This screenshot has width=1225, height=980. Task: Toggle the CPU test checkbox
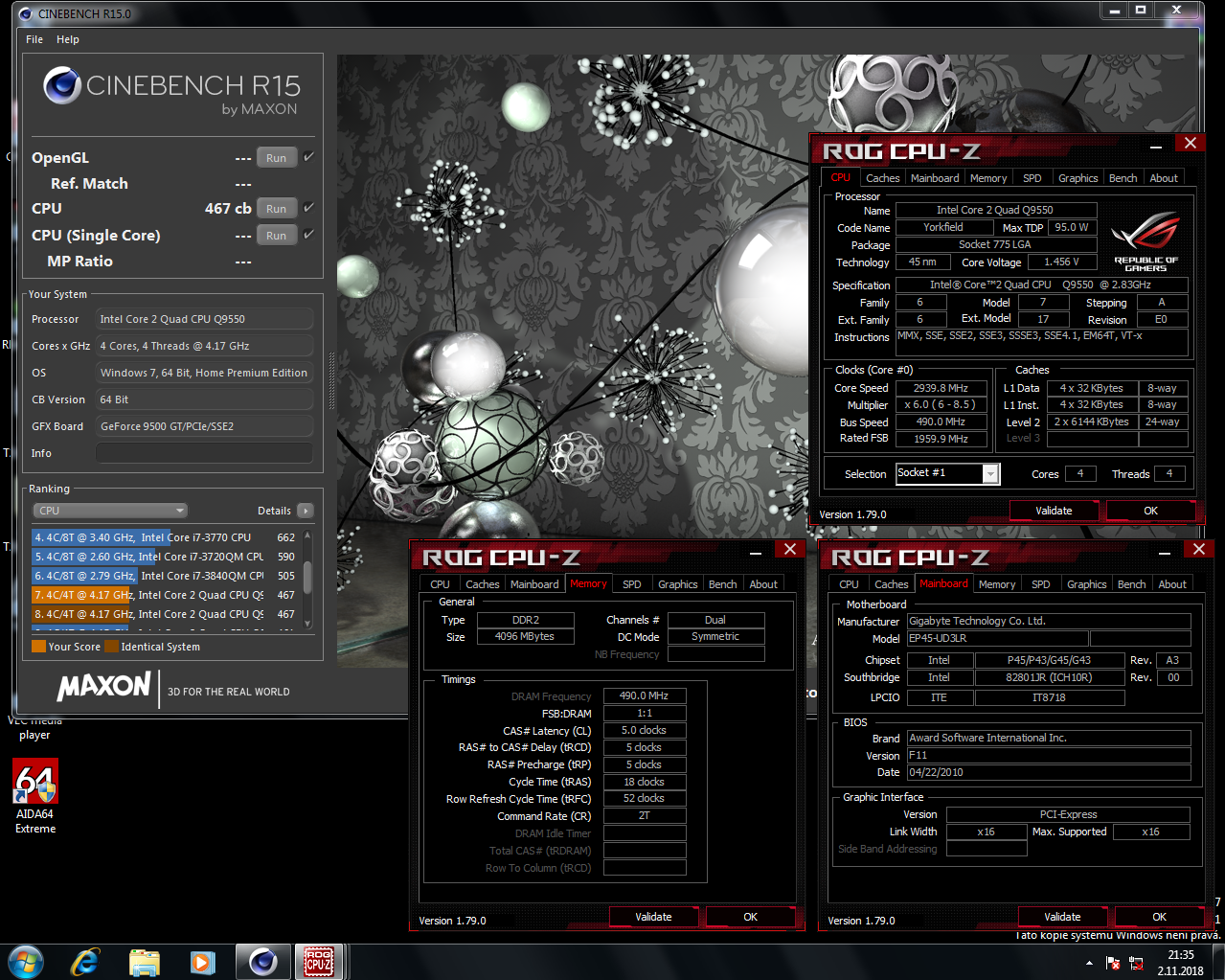[x=308, y=207]
